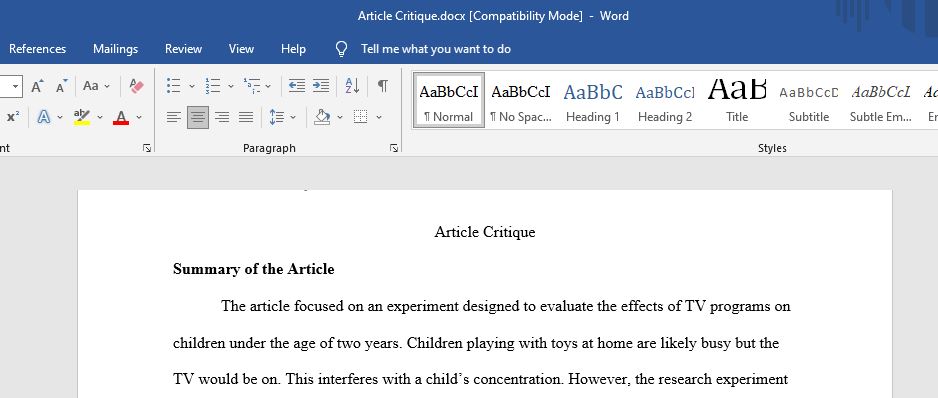This screenshot has height=398, width=938.
Task: Apply the Heading 1 style
Action: coord(593,100)
